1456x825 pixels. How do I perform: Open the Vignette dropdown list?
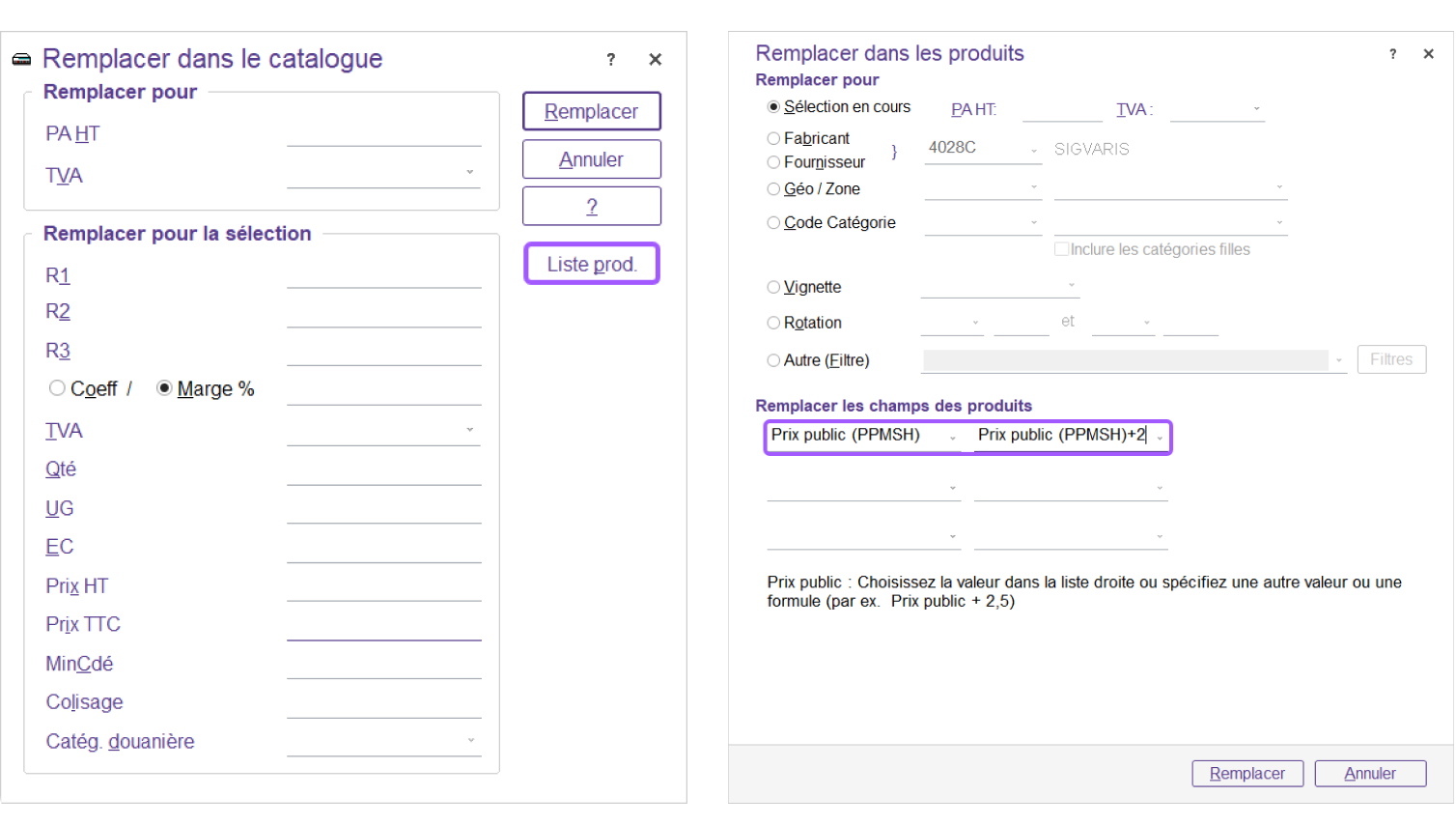1071,286
